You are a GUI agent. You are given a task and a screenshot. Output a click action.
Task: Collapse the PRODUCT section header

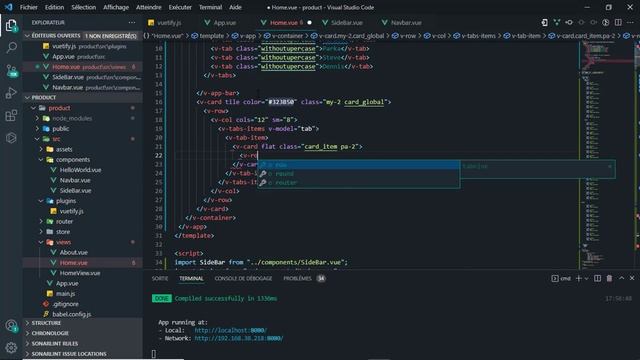tap(82, 98)
